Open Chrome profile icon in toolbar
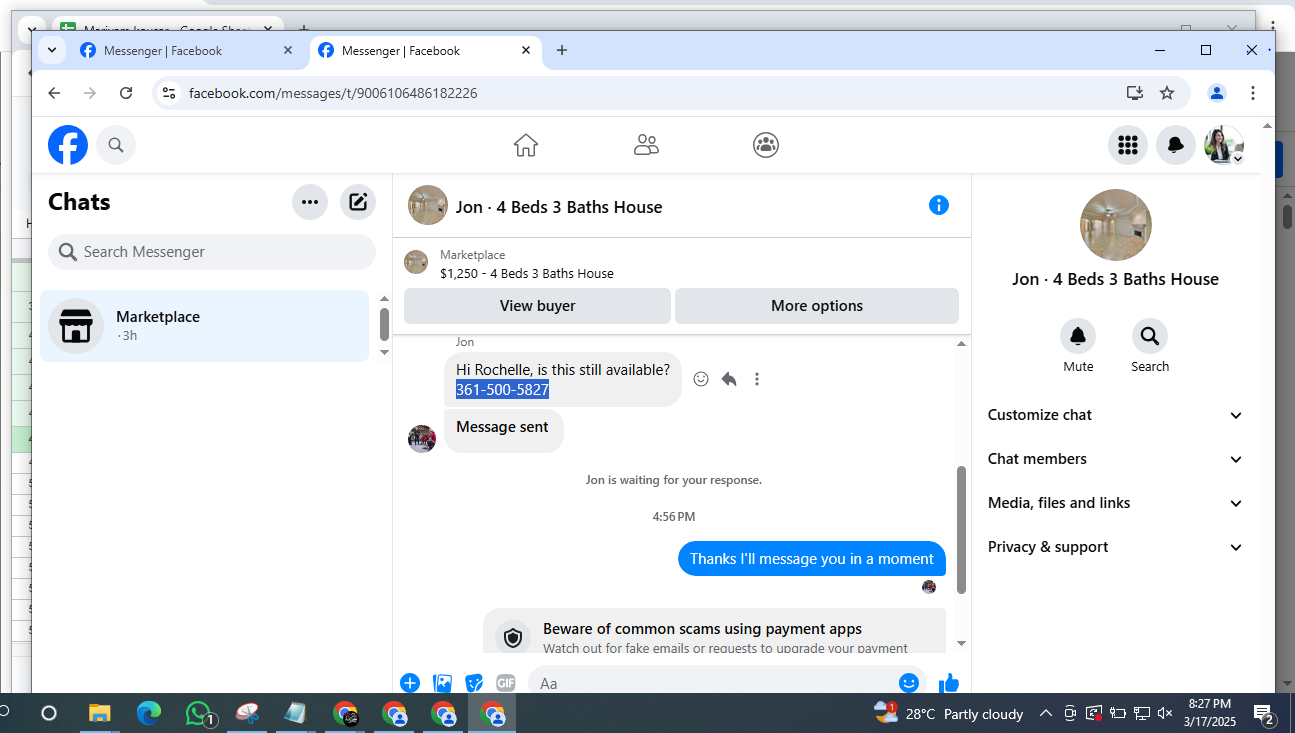1295x733 pixels. 1217,93
